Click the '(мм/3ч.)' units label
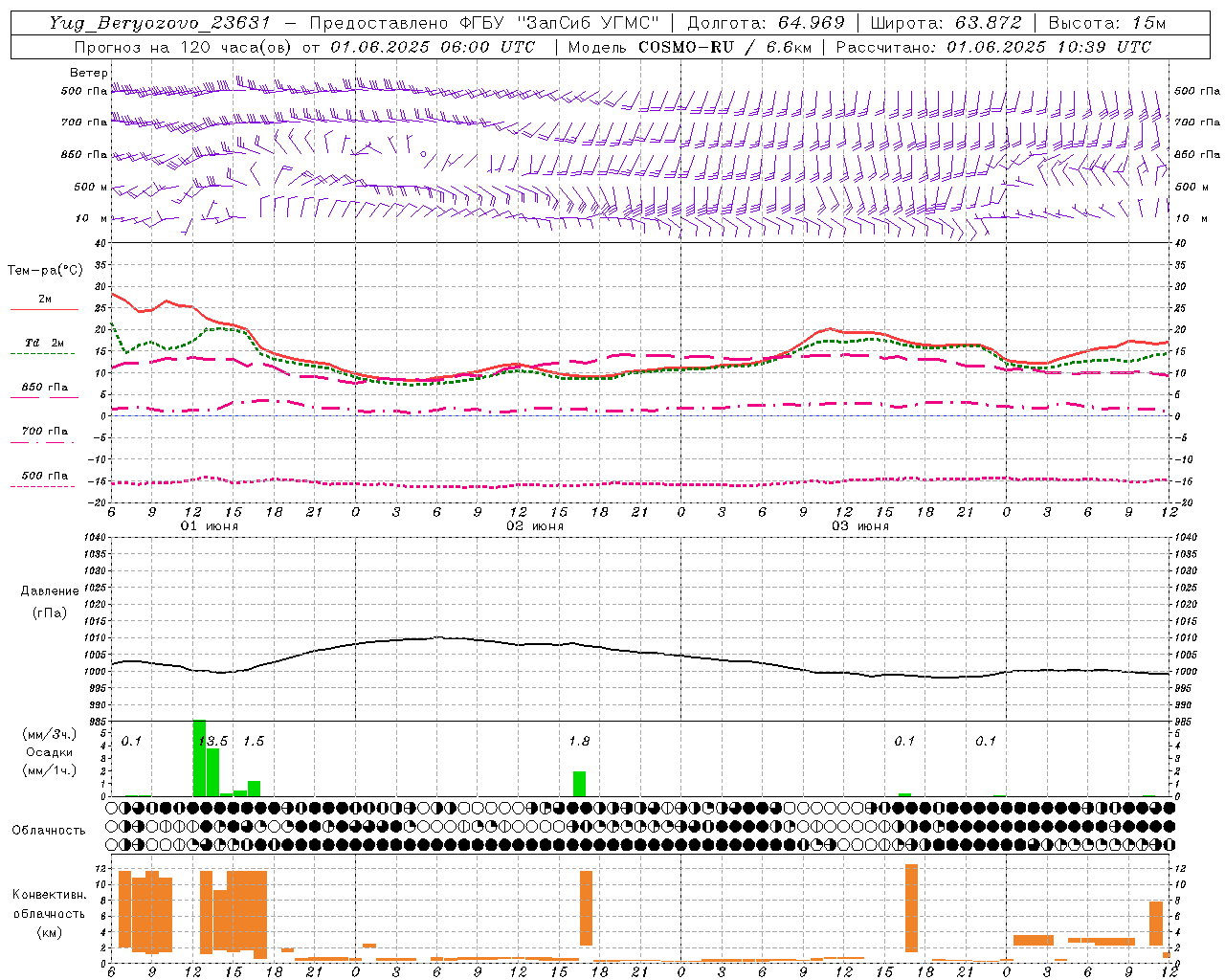Screen dimensions: 1225x980 (x=49, y=734)
